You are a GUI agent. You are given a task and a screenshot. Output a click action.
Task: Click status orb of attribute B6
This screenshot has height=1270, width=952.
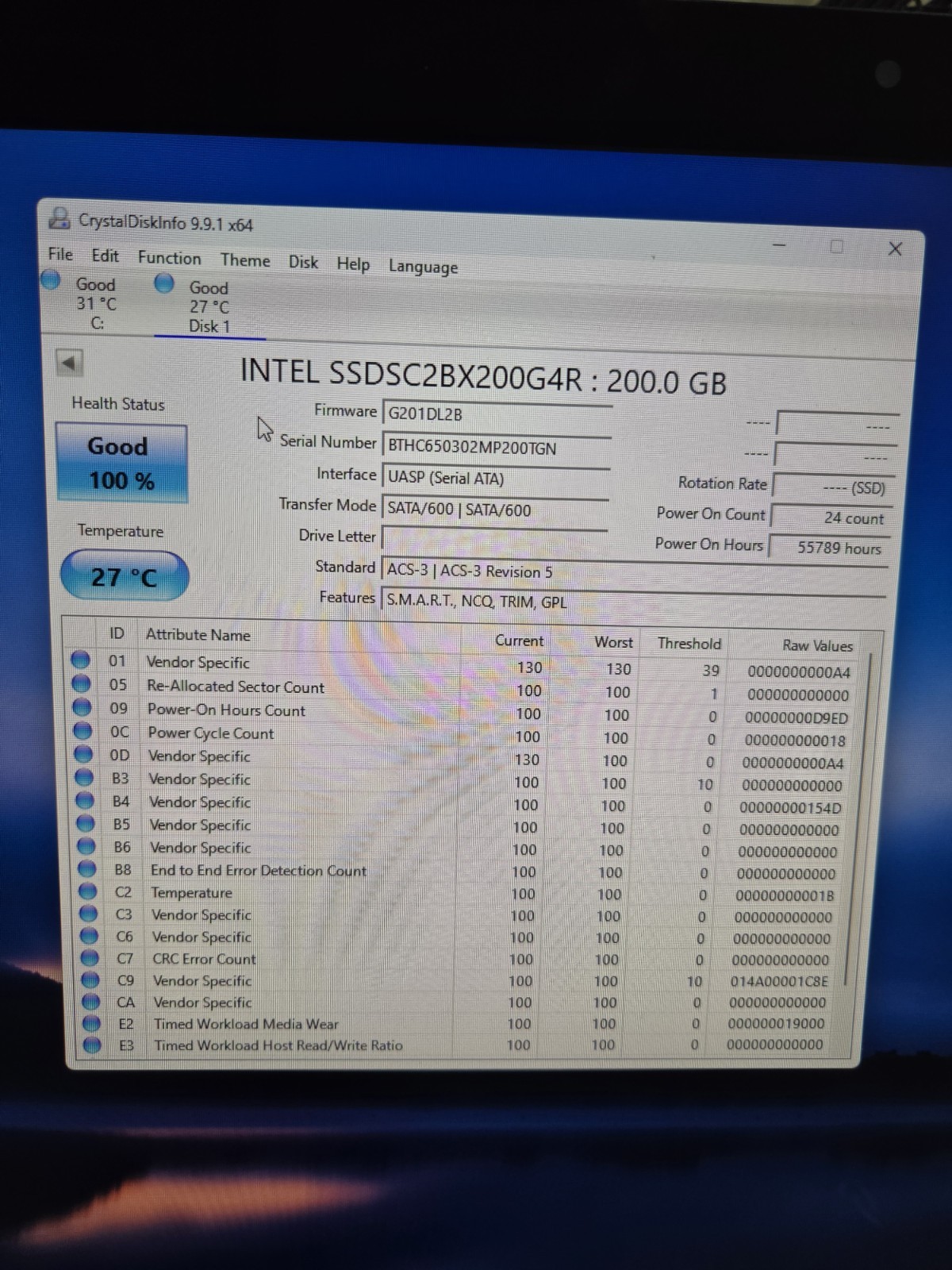coord(86,846)
